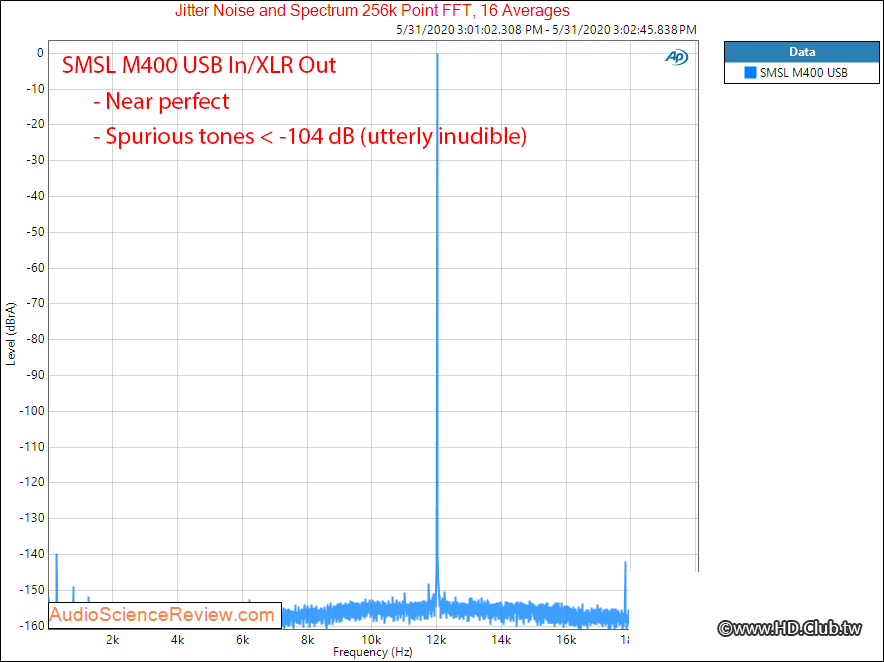Click the 10k frequency axis tick label
This screenshot has height=662, width=884.
click(x=371, y=639)
